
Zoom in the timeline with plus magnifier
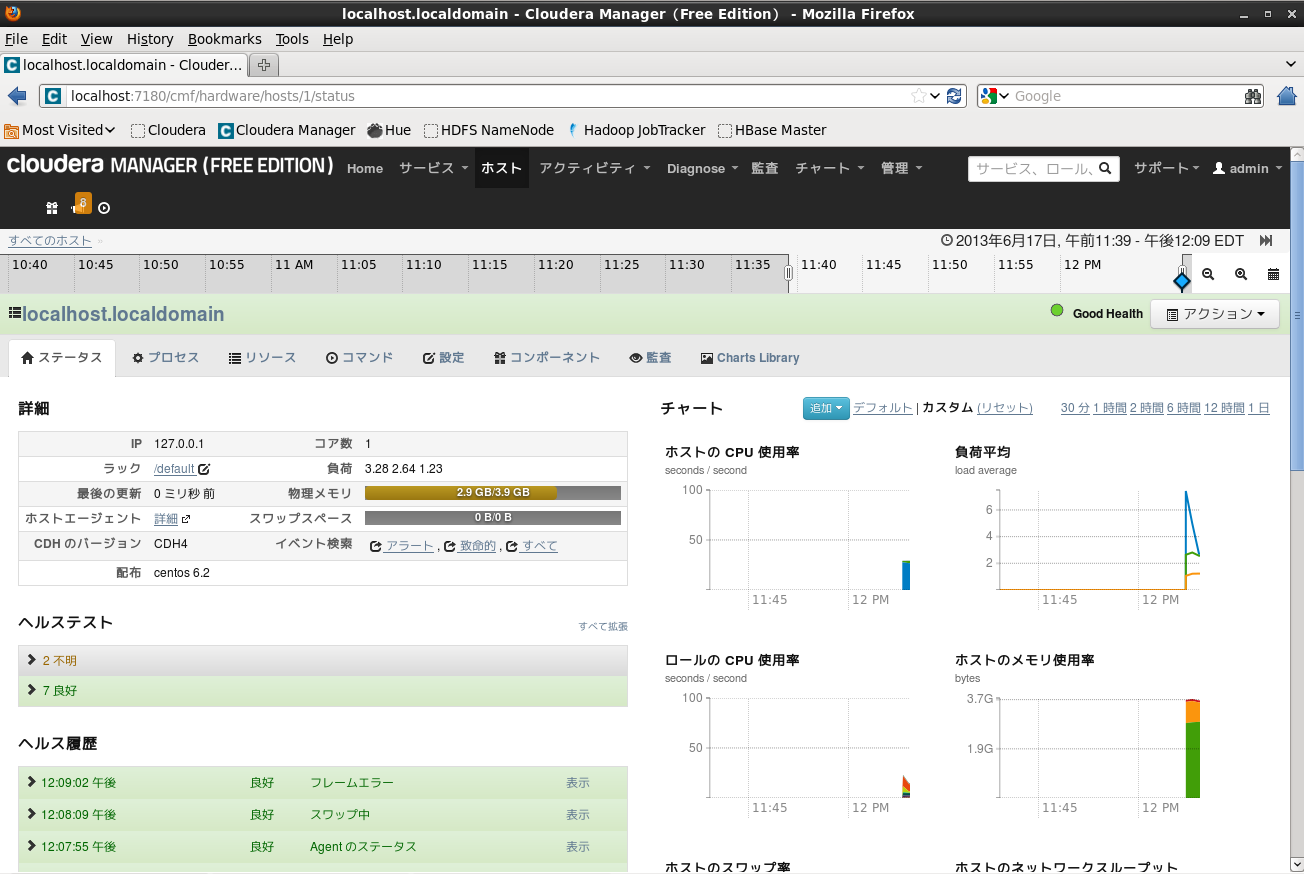[x=1241, y=274]
